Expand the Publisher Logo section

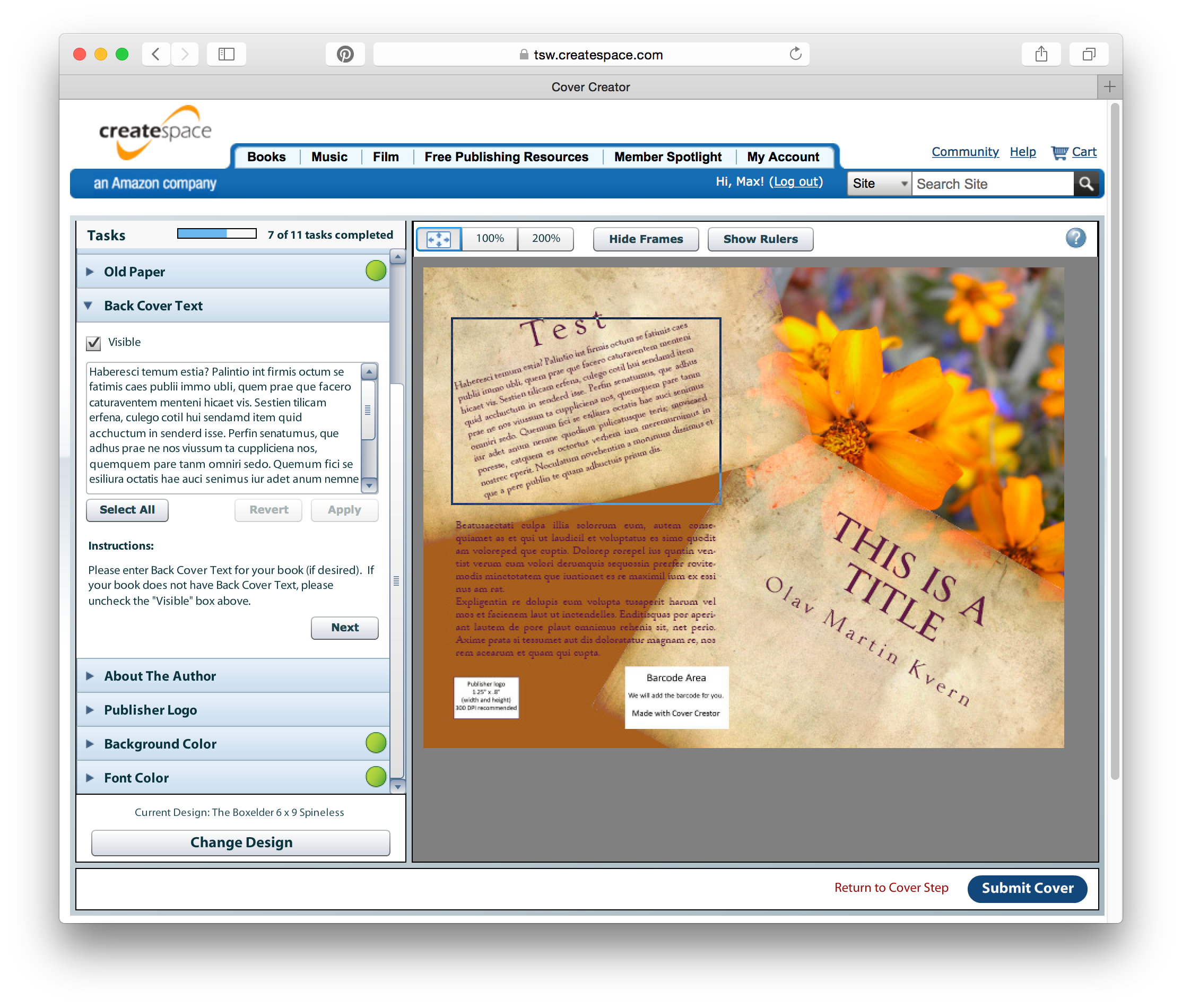click(x=151, y=710)
